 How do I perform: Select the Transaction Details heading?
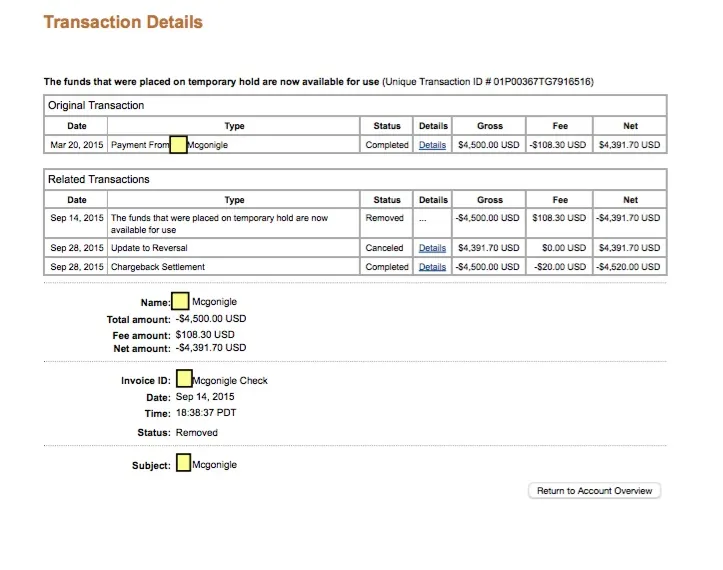click(123, 22)
